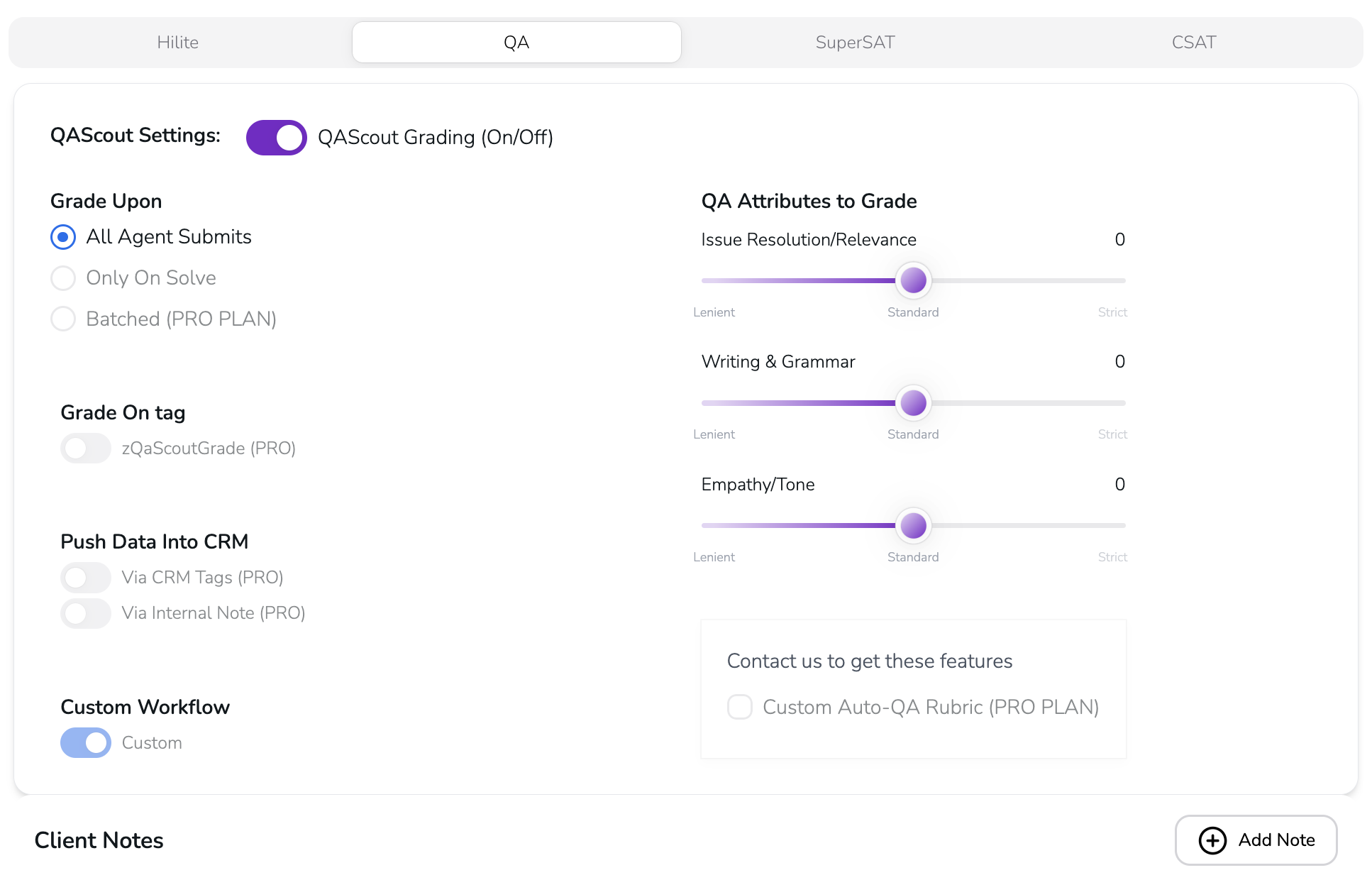Viewport: 1372px width, 880px height.
Task: Open the SuperSAT tab
Action: (x=855, y=43)
